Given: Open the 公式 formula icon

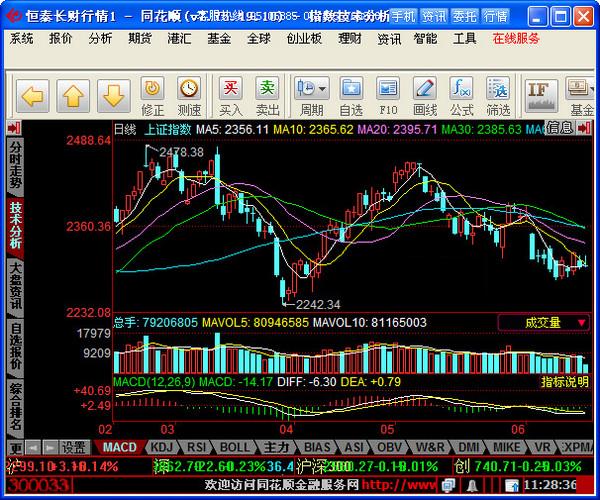Looking at the screenshot, I should click(461, 89).
